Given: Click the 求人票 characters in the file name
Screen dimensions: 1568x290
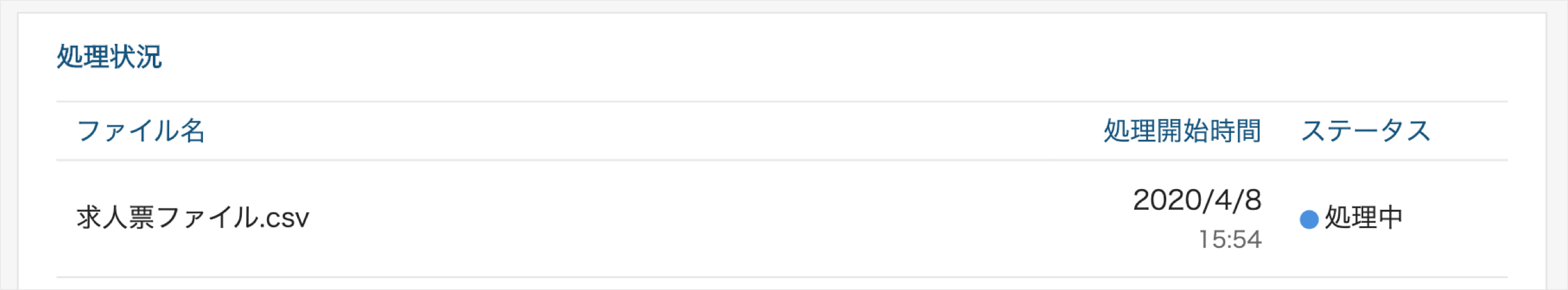Looking at the screenshot, I should click(x=115, y=218).
